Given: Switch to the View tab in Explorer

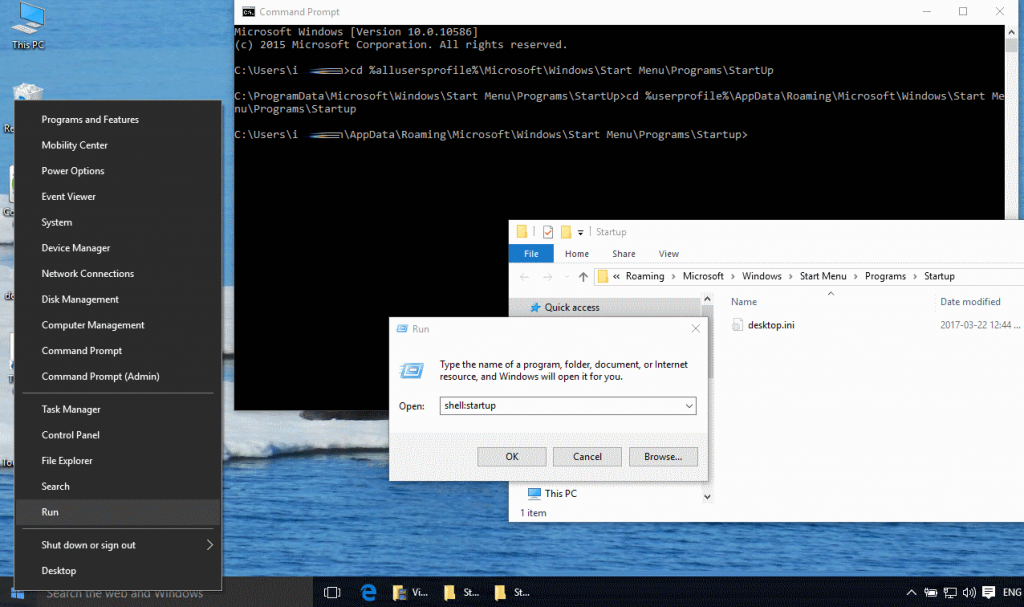Looking at the screenshot, I should (x=668, y=253).
